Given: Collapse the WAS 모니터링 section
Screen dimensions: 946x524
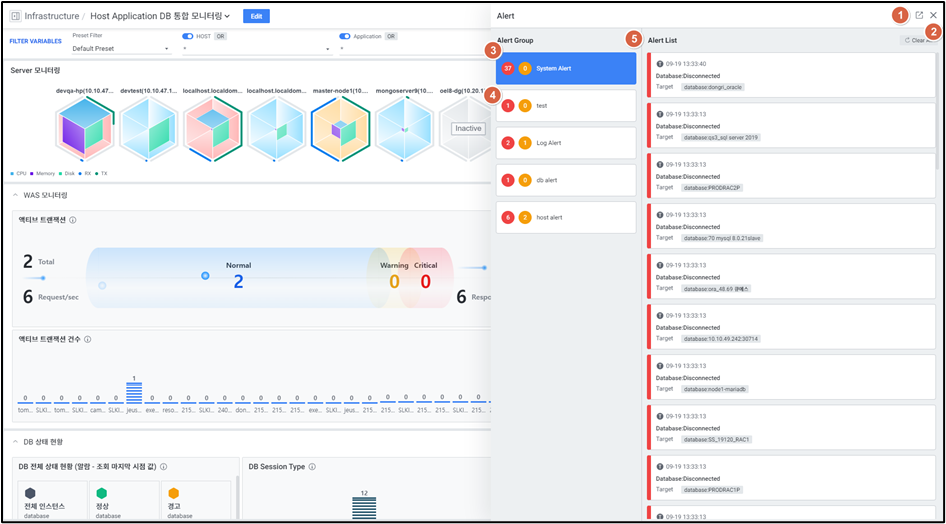Looking at the screenshot, I should coord(15,195).
